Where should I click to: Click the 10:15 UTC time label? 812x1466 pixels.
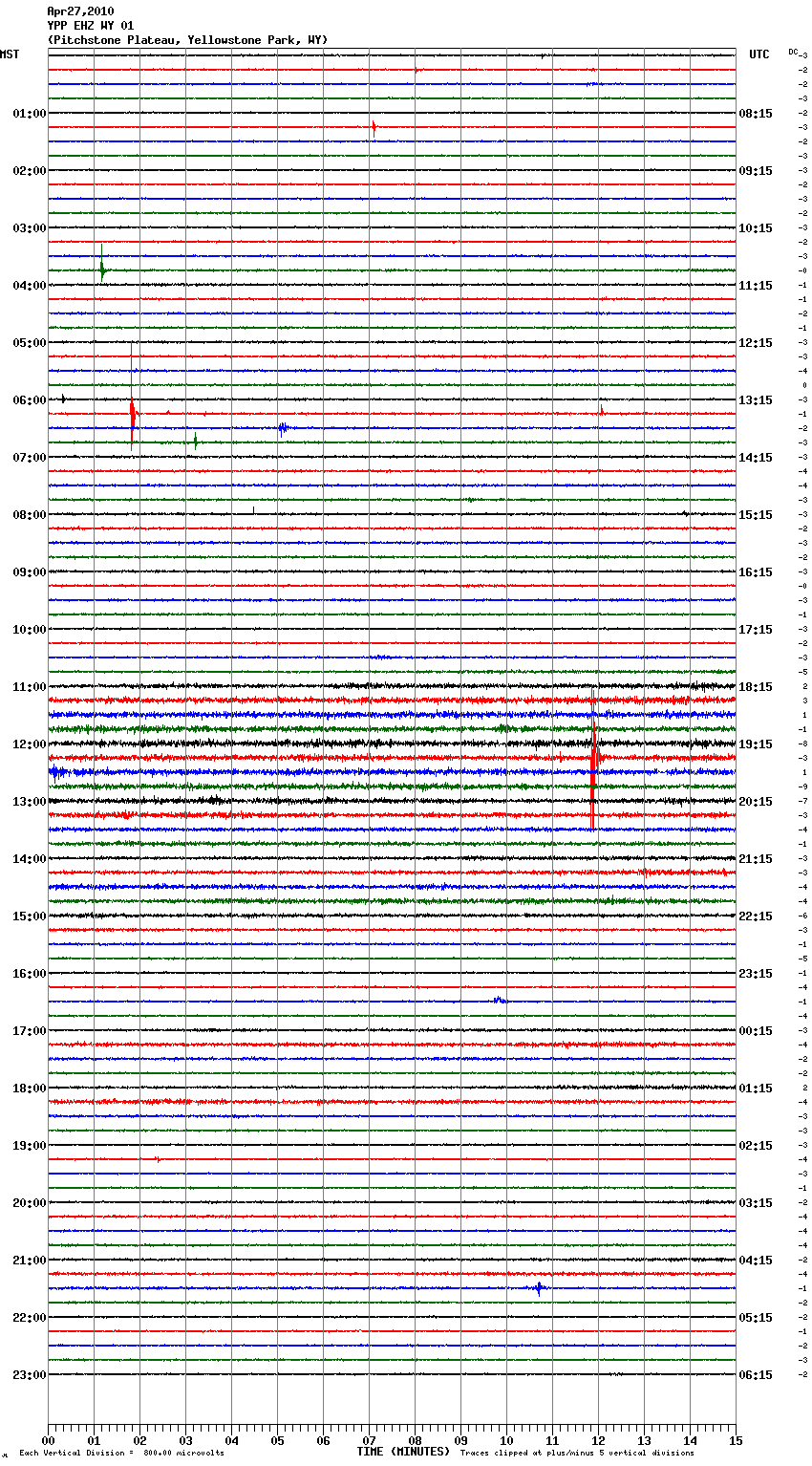click(x=756, y=227)
